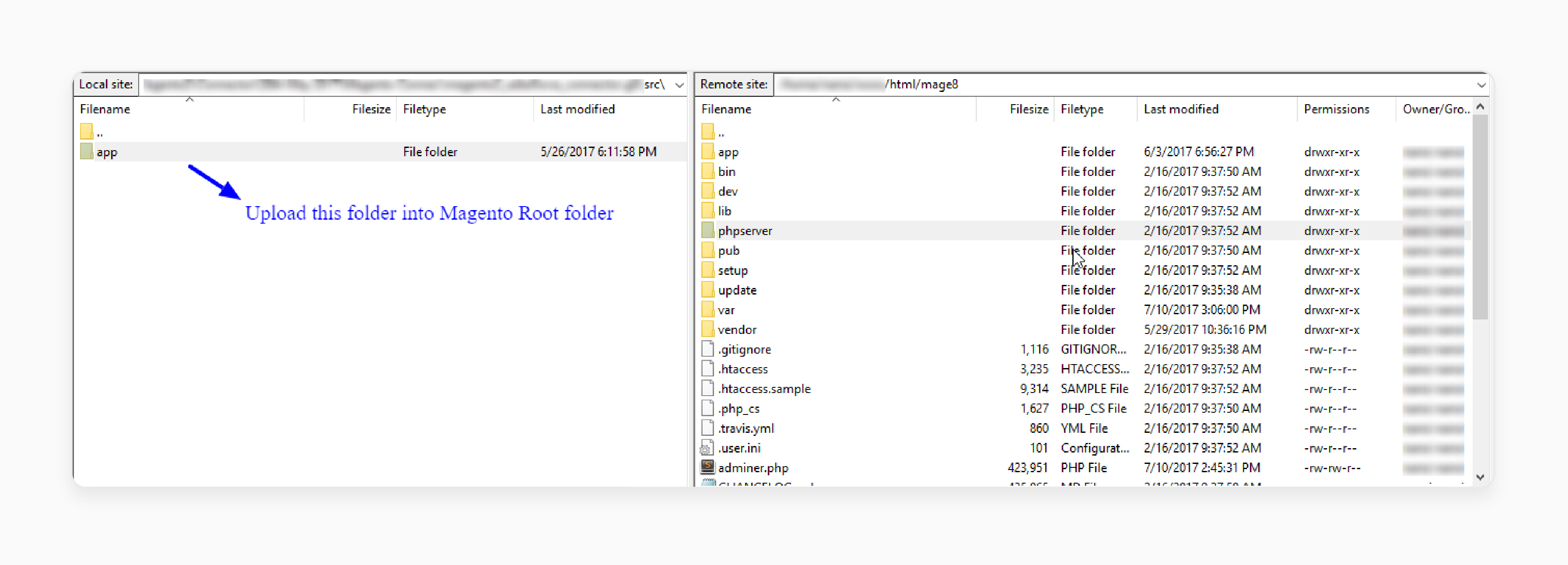Open the parent folder icon in local site
Image resolution: width=1568 pixels, height=565 pixels.
tap(87, 131)
